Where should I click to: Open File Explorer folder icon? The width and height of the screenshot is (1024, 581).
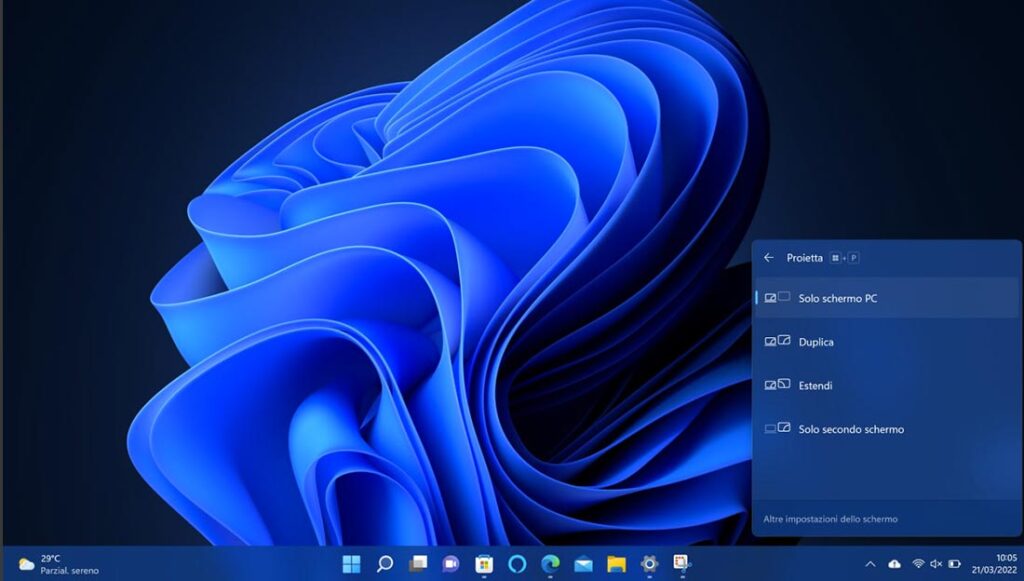pos(616,563)
